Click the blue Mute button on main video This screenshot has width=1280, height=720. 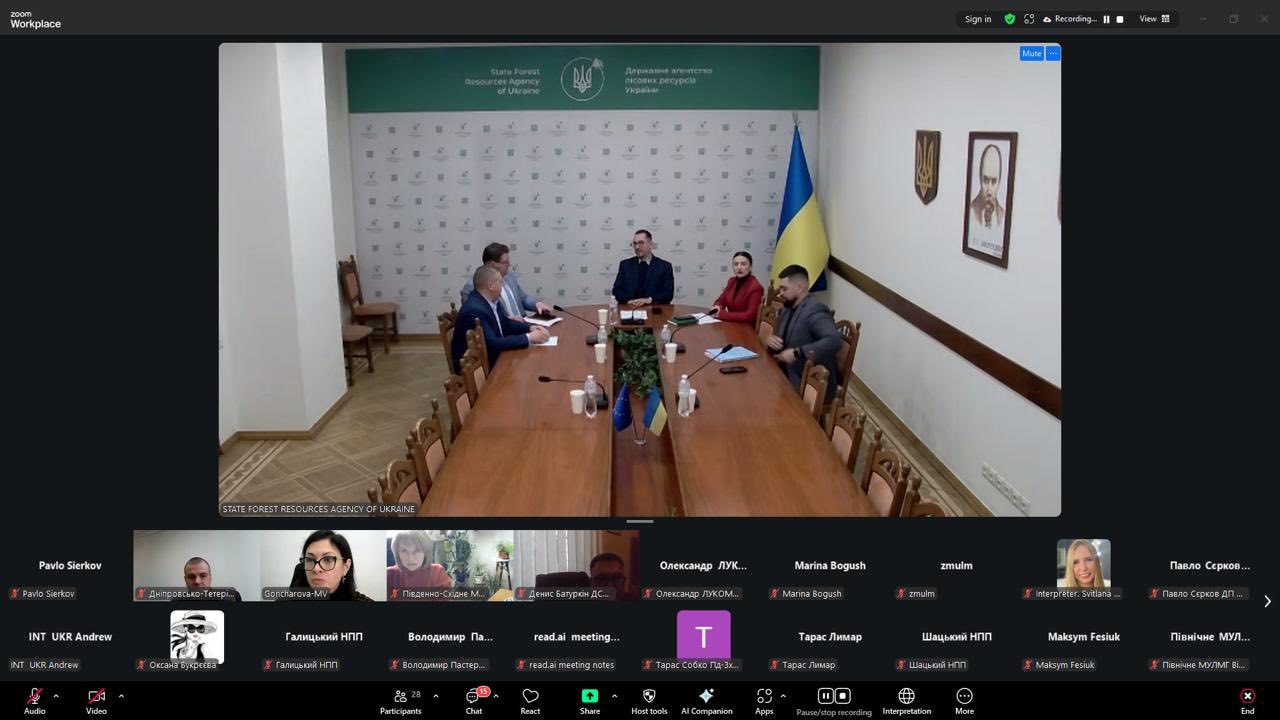pos(1031,54)
